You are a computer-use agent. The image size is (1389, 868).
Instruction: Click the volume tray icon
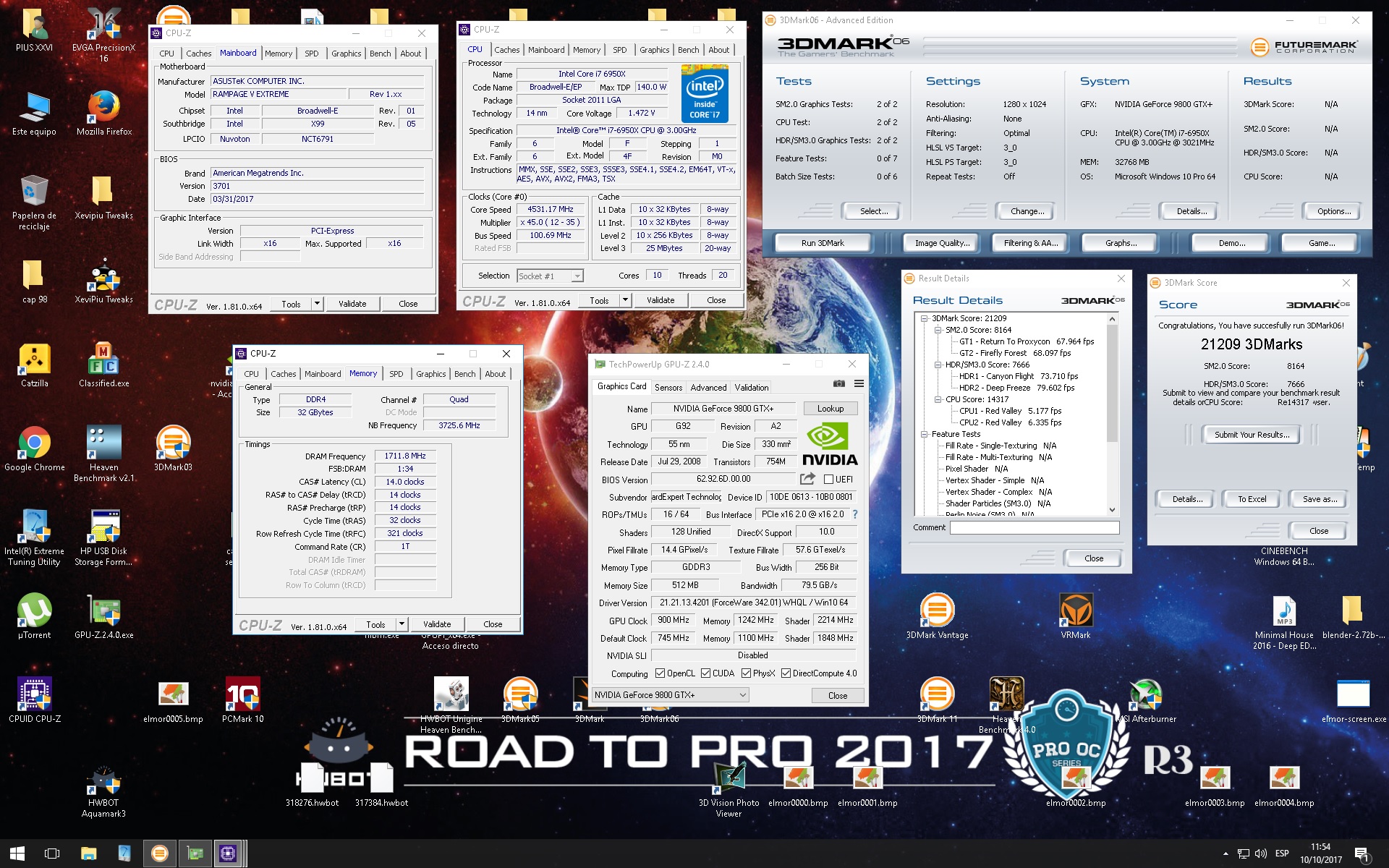(1260, 854)
